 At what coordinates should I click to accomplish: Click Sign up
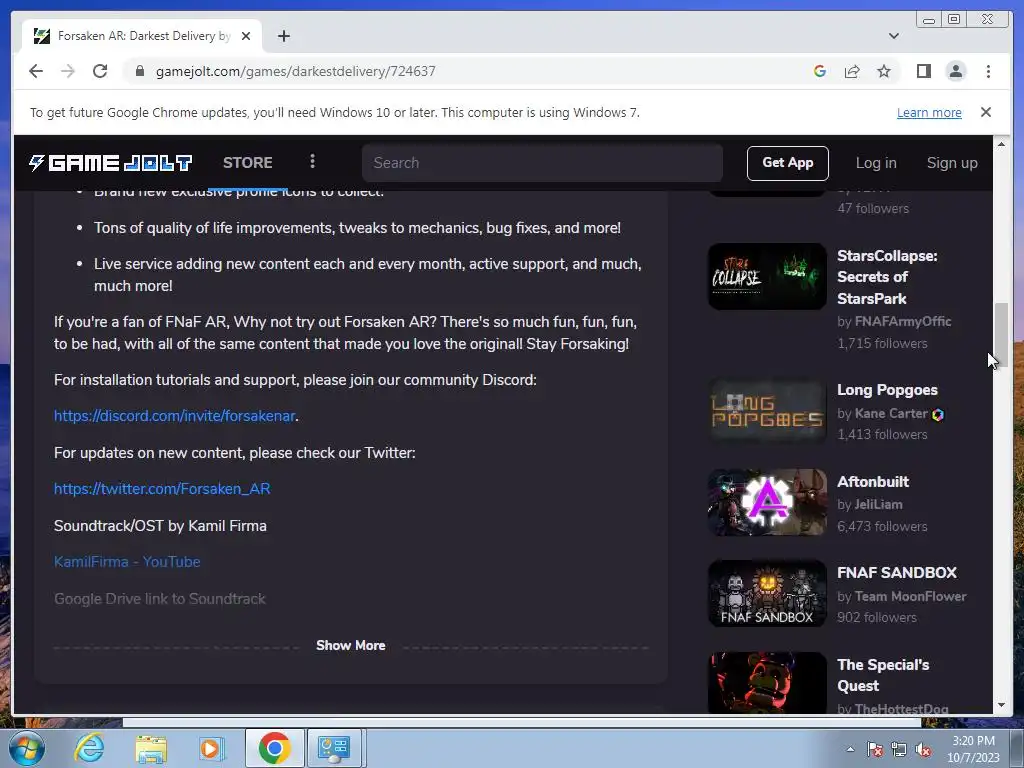(x=952, y=163)
